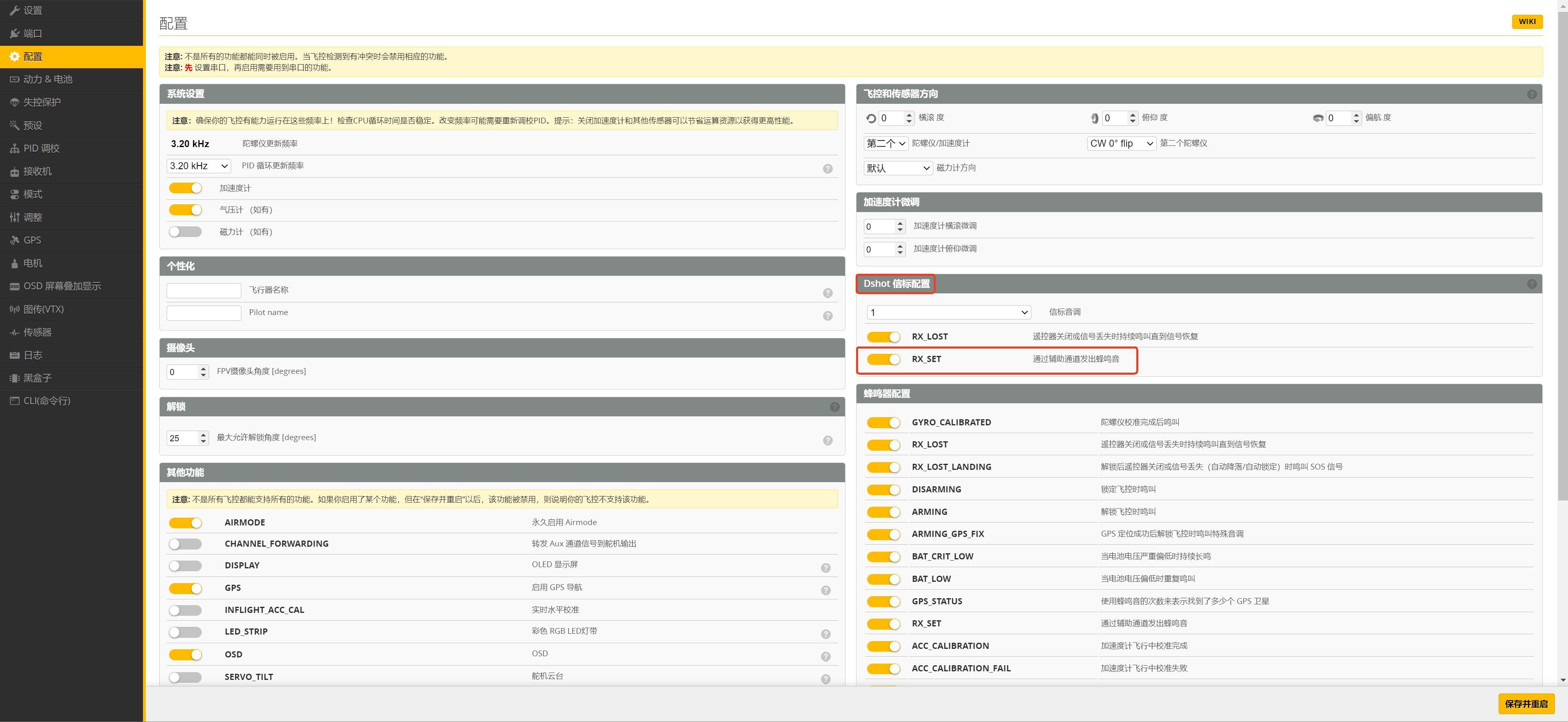The height and width of the screenshot is (722, 1568).
Task: Disable the 气压计 toggle
Action: (x=185, y=210)
